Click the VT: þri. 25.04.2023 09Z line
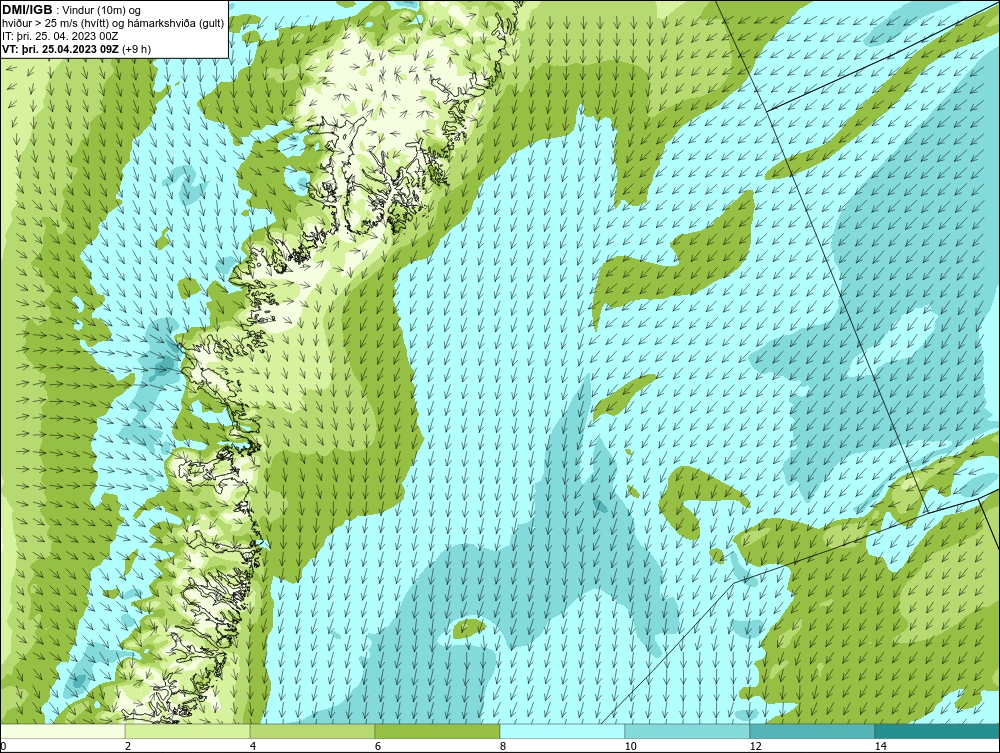The image size is (1000, 753). pos(76,48)
